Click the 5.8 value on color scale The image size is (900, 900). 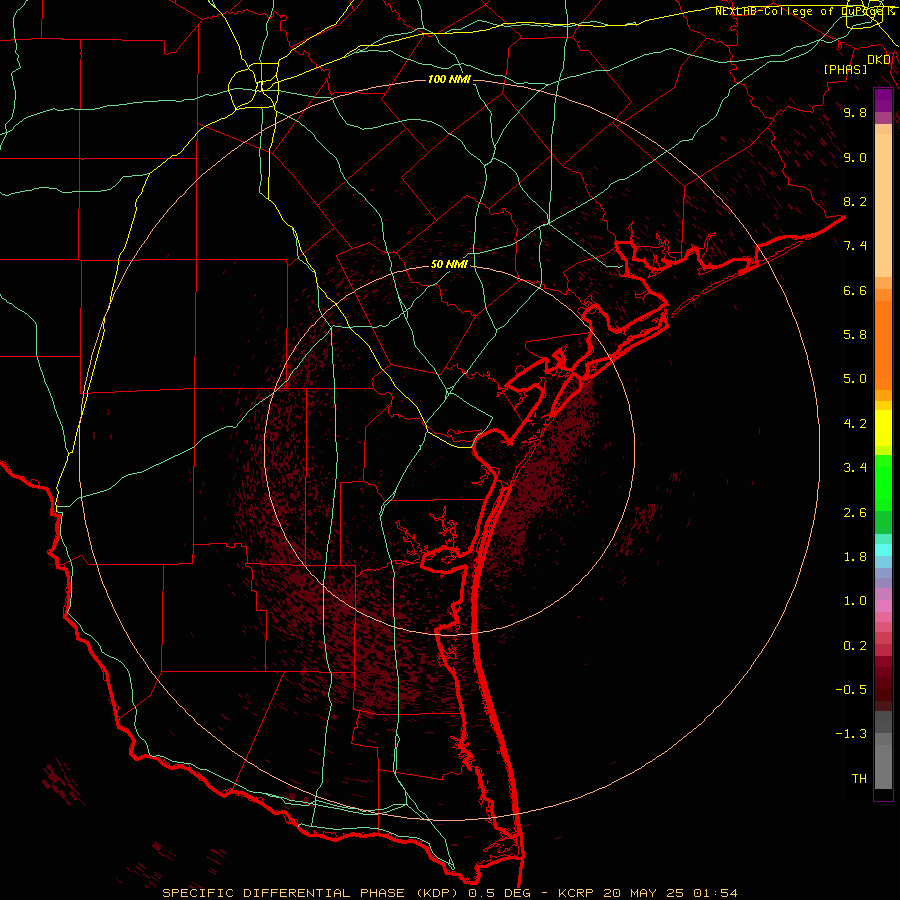click(855, 335)
